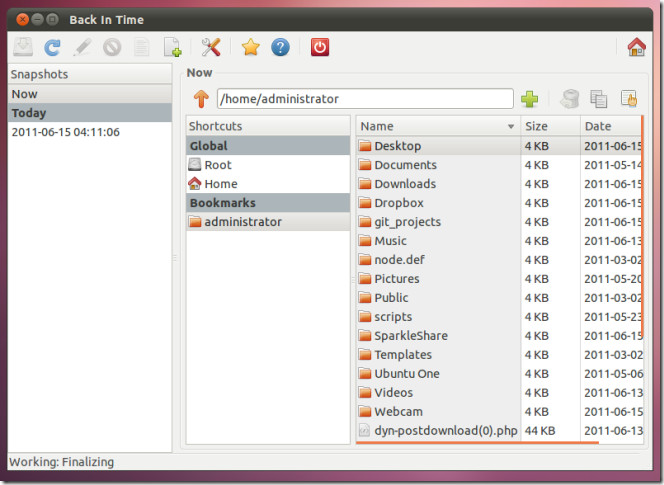The width and height of the screenshot is (664, 485).
Task: Open help with blue question mark
Action: (x=280, y=47)
